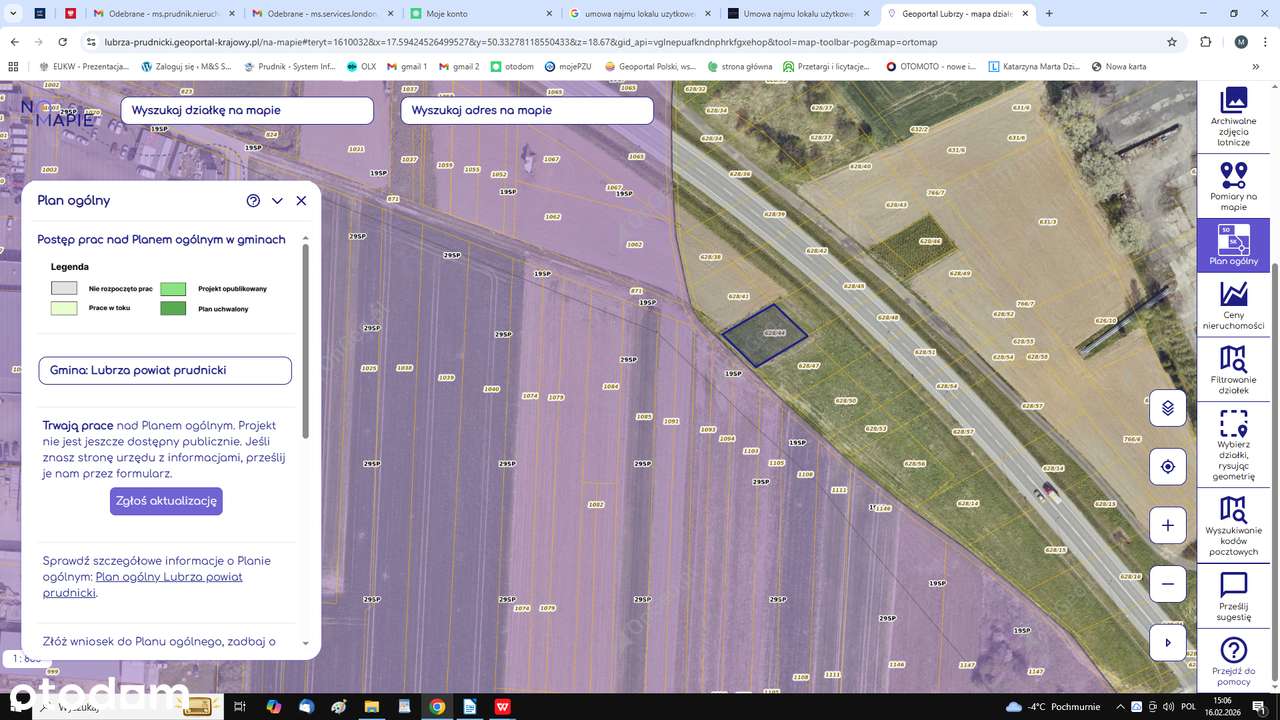Click the Plan ogólny panel scrollbar
This screenshot has width=1280, height=720.
click(x=305, y=340)
